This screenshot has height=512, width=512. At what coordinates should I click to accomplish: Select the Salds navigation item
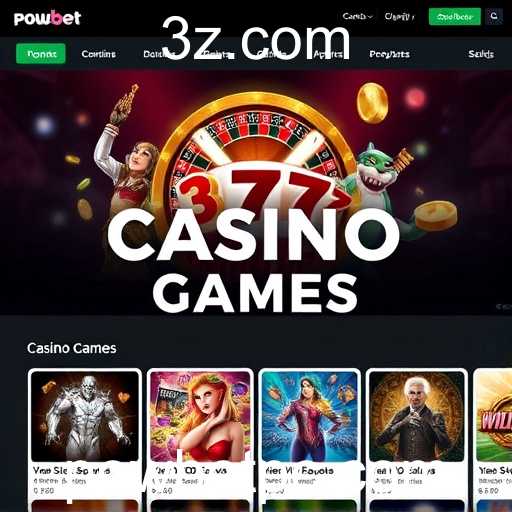[481, 54]
